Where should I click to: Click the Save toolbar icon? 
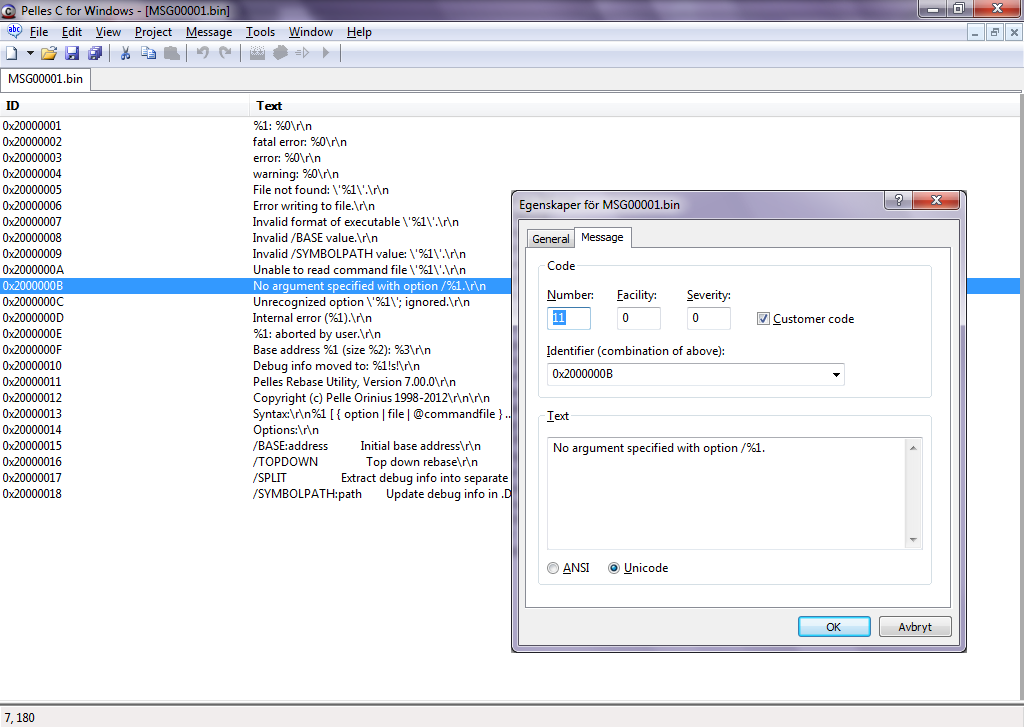pyautogui.click(x=72, y=54)
